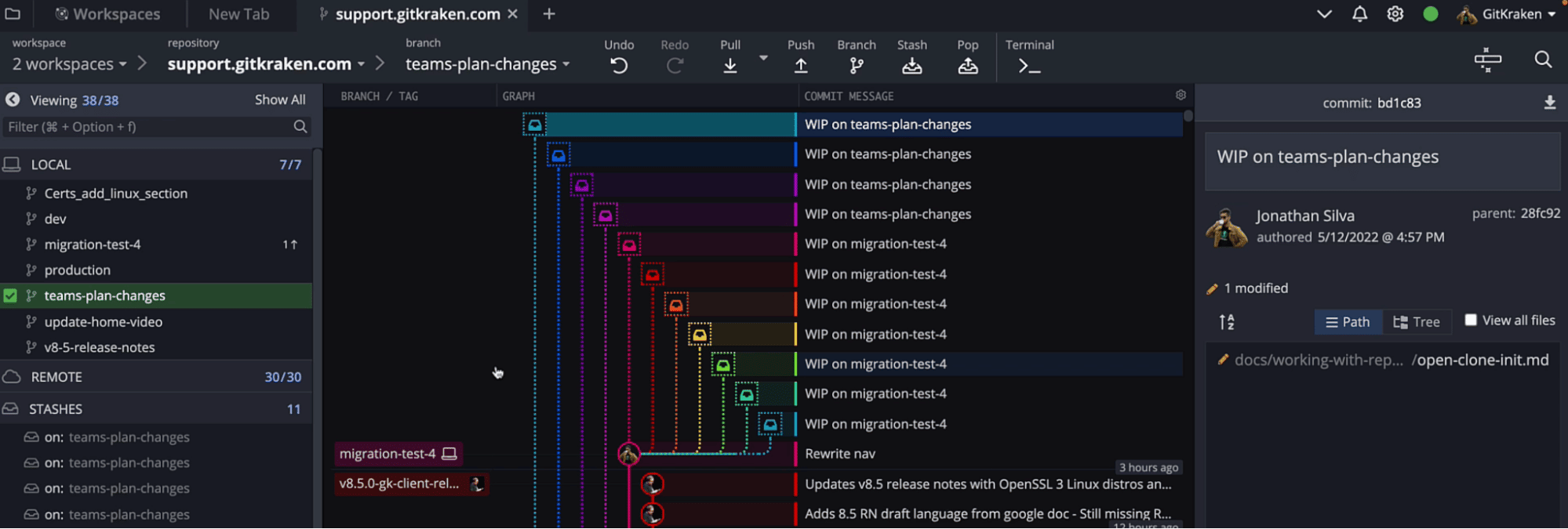The height and width of the screenshot is (529, 1568).
Task: Open the GitKraken profile dropdown
Action: (1506, 14)
